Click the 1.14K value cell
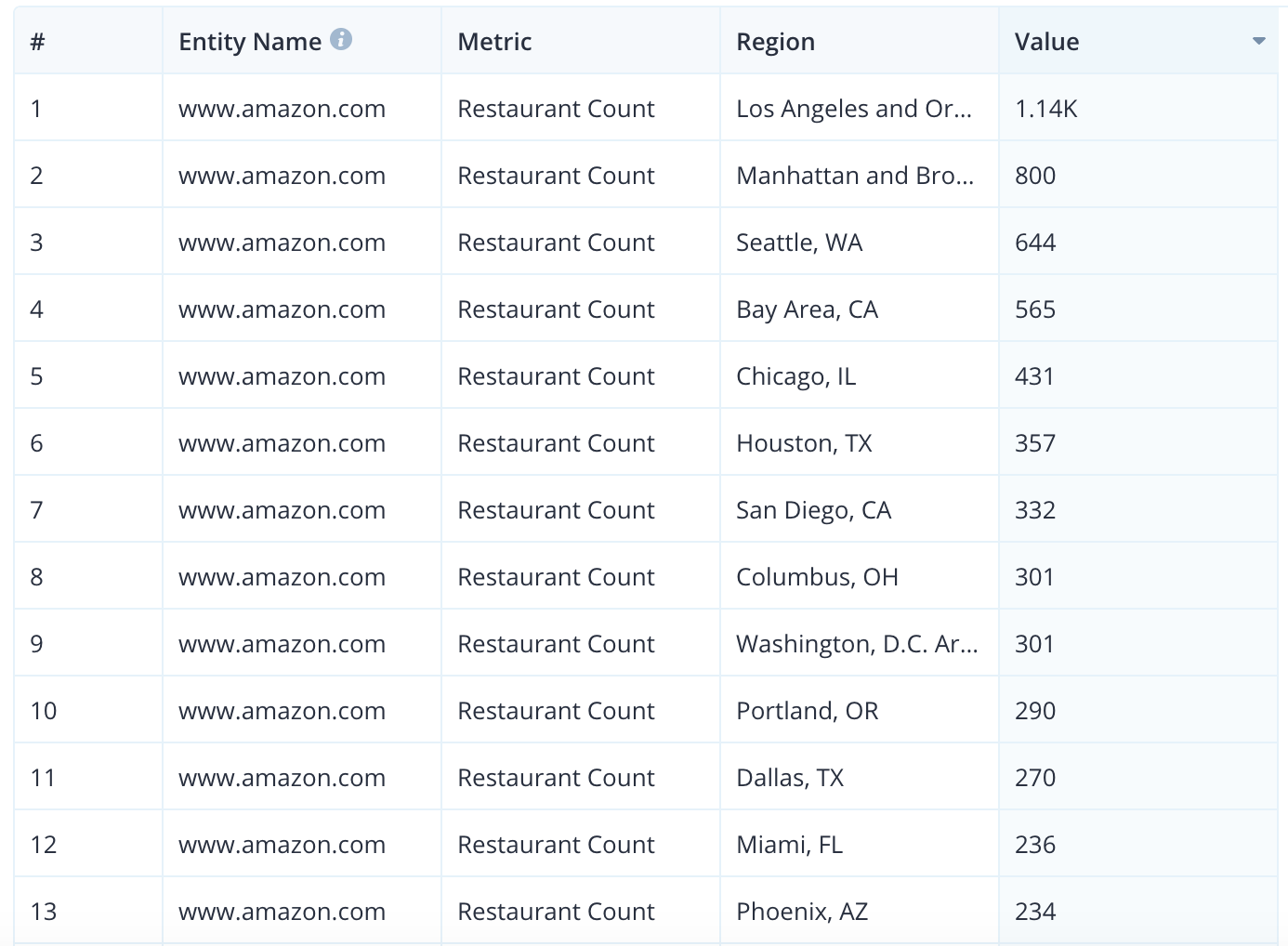This screenshot has height=946, width=1288. [1034, 108]
